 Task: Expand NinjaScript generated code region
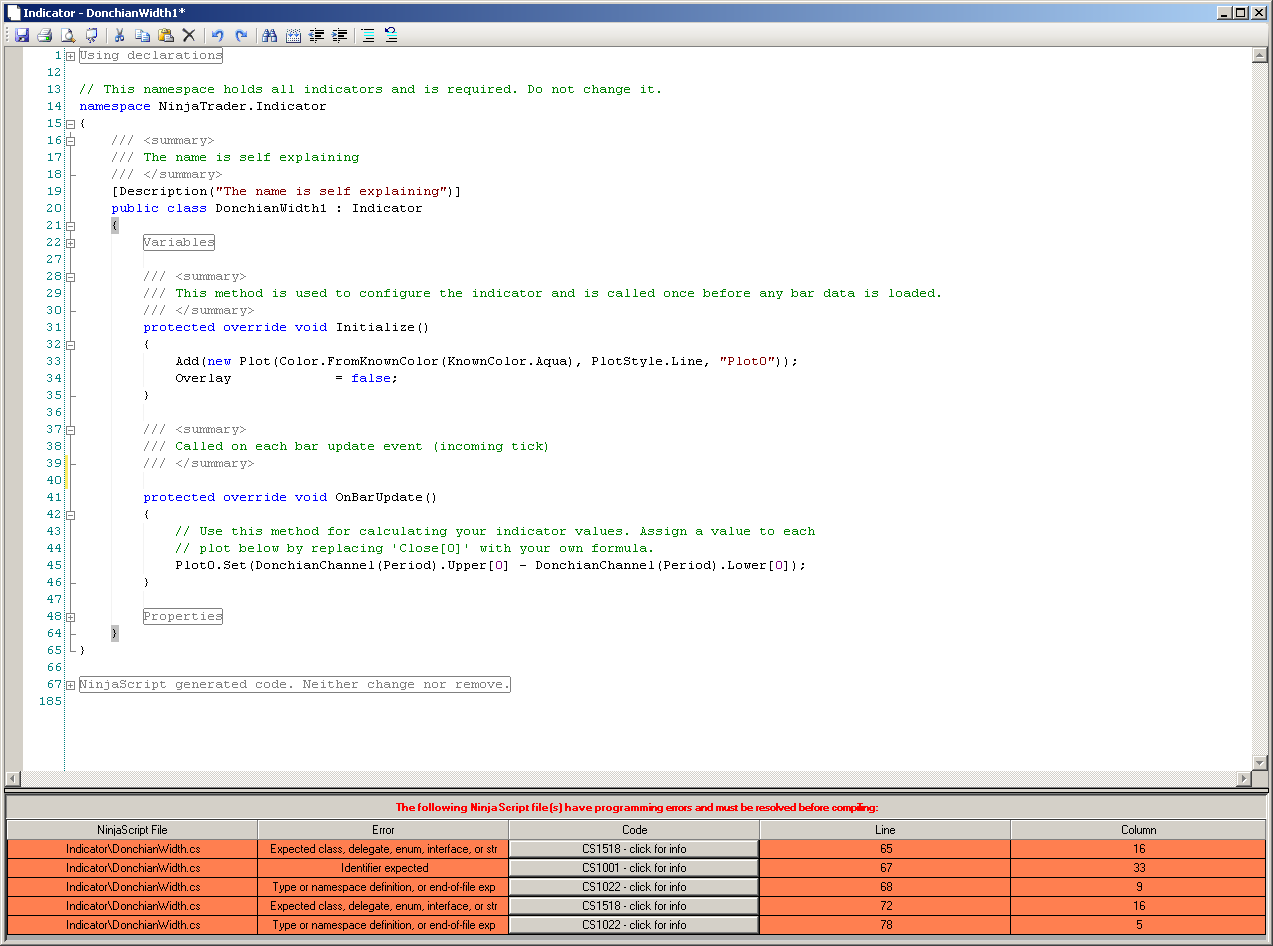click(x=70, y=685)
